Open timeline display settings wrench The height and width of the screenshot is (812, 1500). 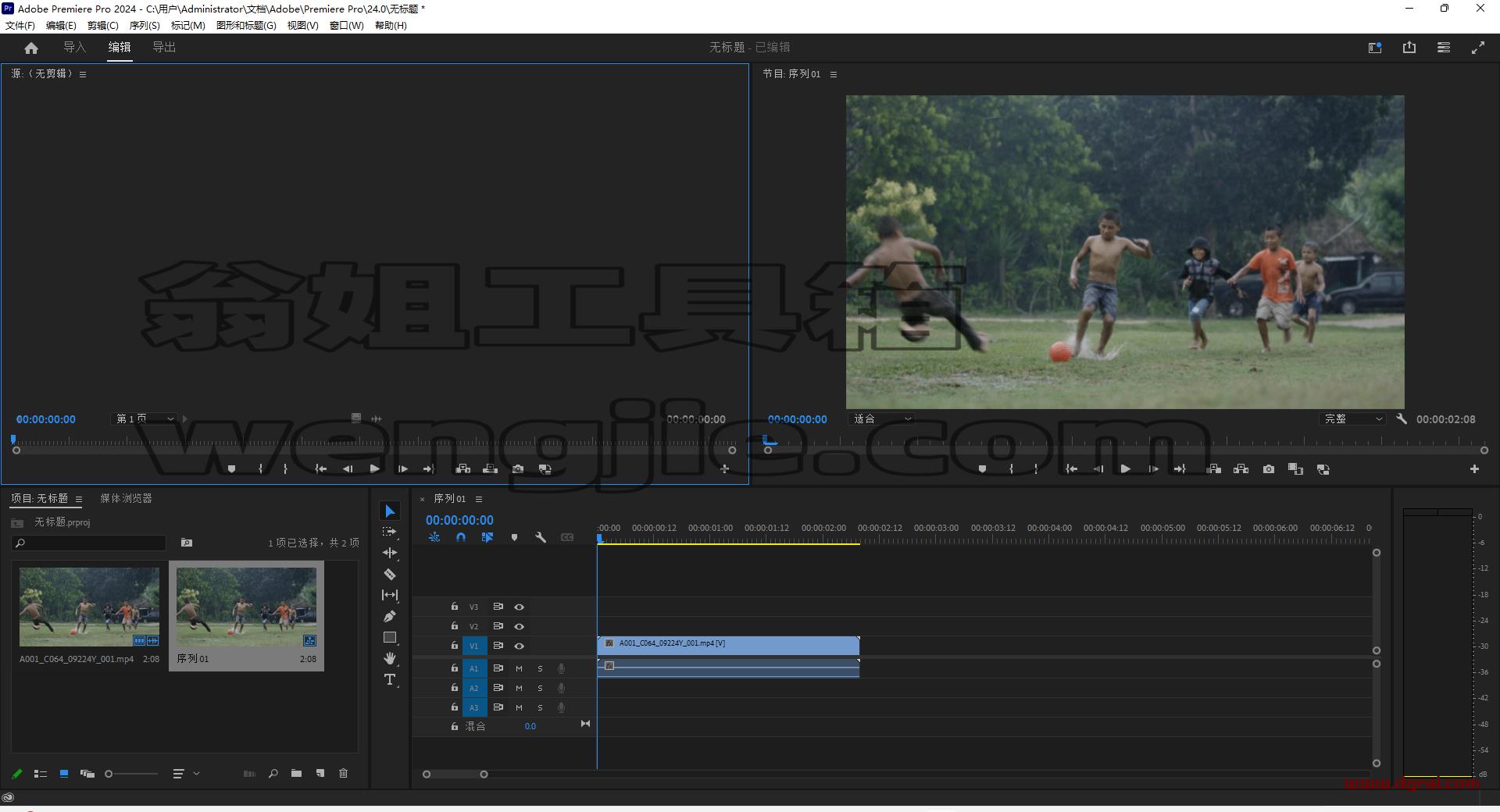[x=541, y=537]
